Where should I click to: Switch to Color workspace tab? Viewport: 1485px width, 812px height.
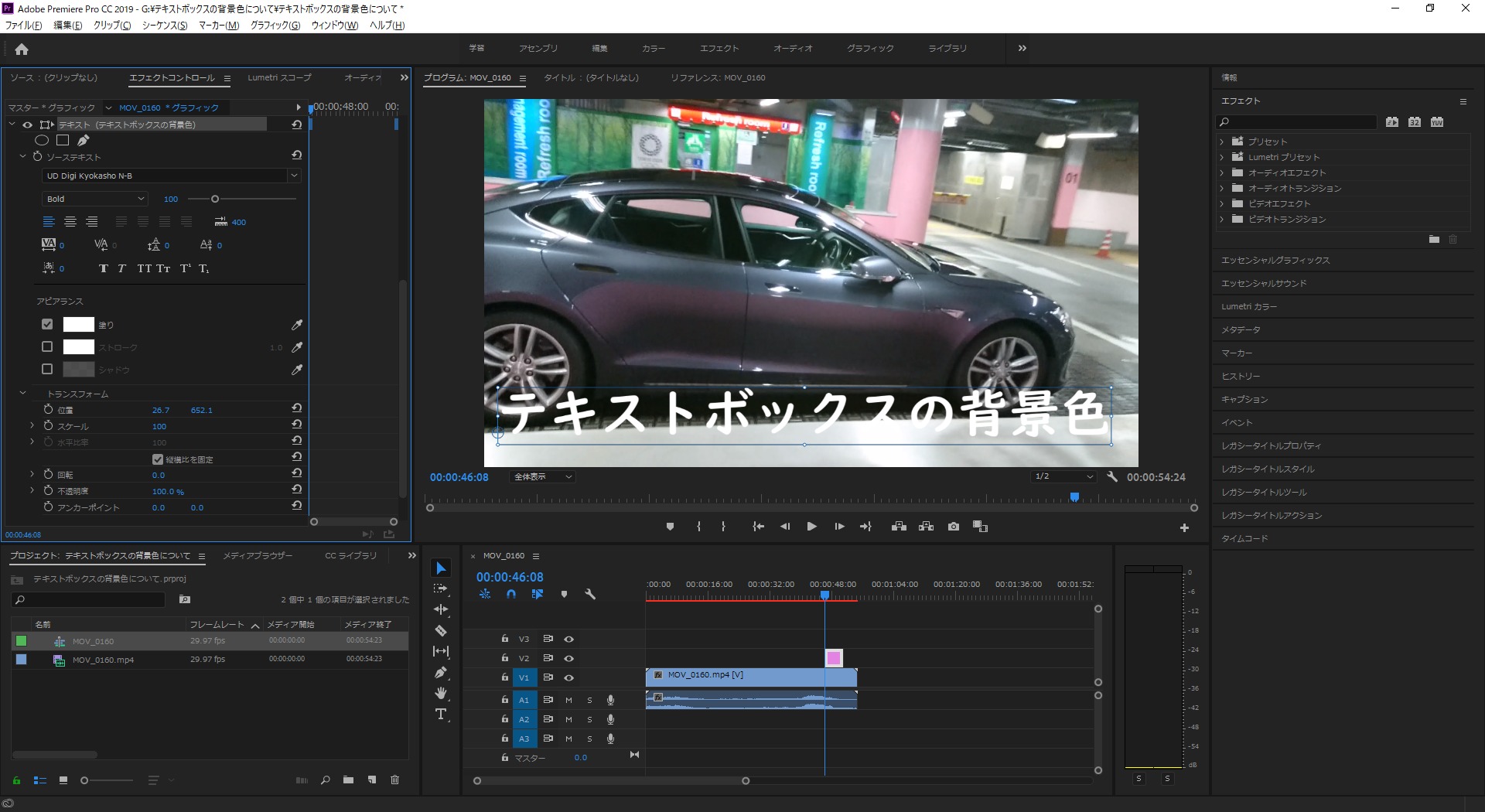pos(654,48)
